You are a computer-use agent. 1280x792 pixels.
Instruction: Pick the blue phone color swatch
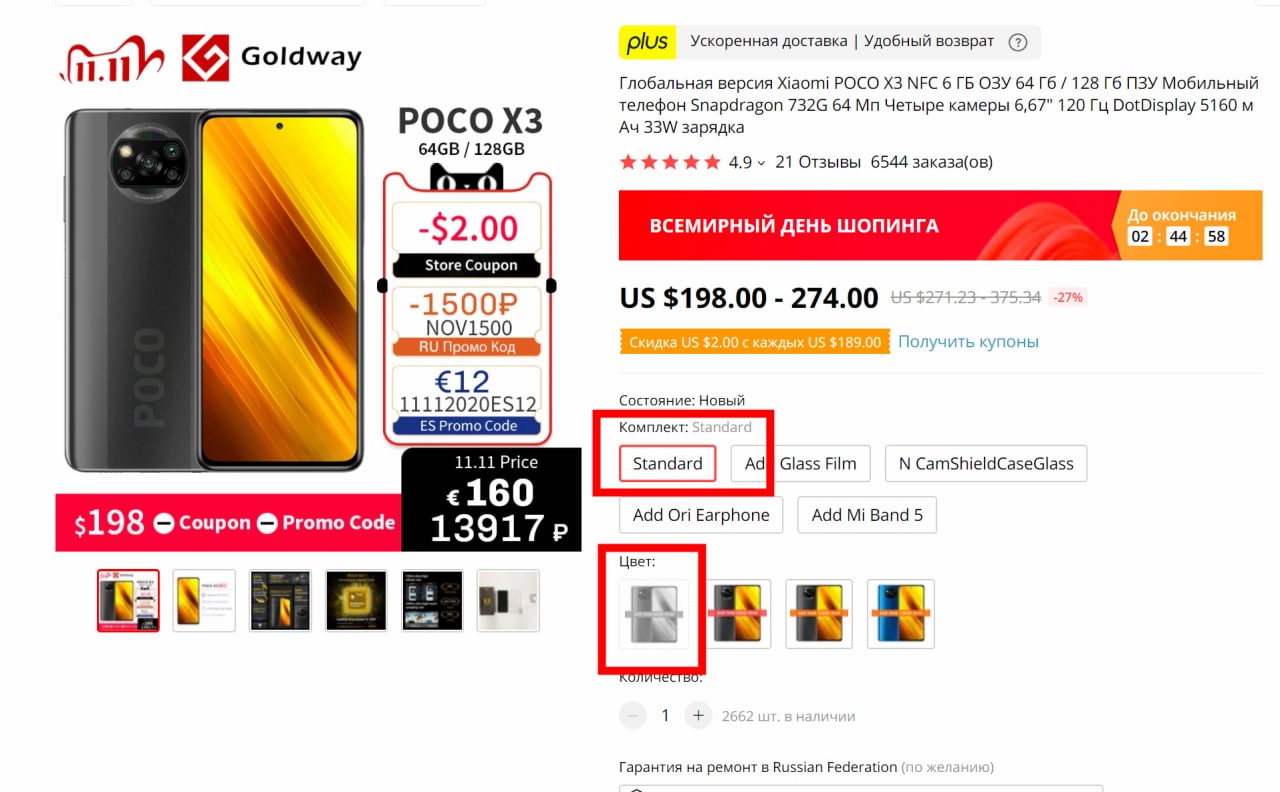click(901, 614)
